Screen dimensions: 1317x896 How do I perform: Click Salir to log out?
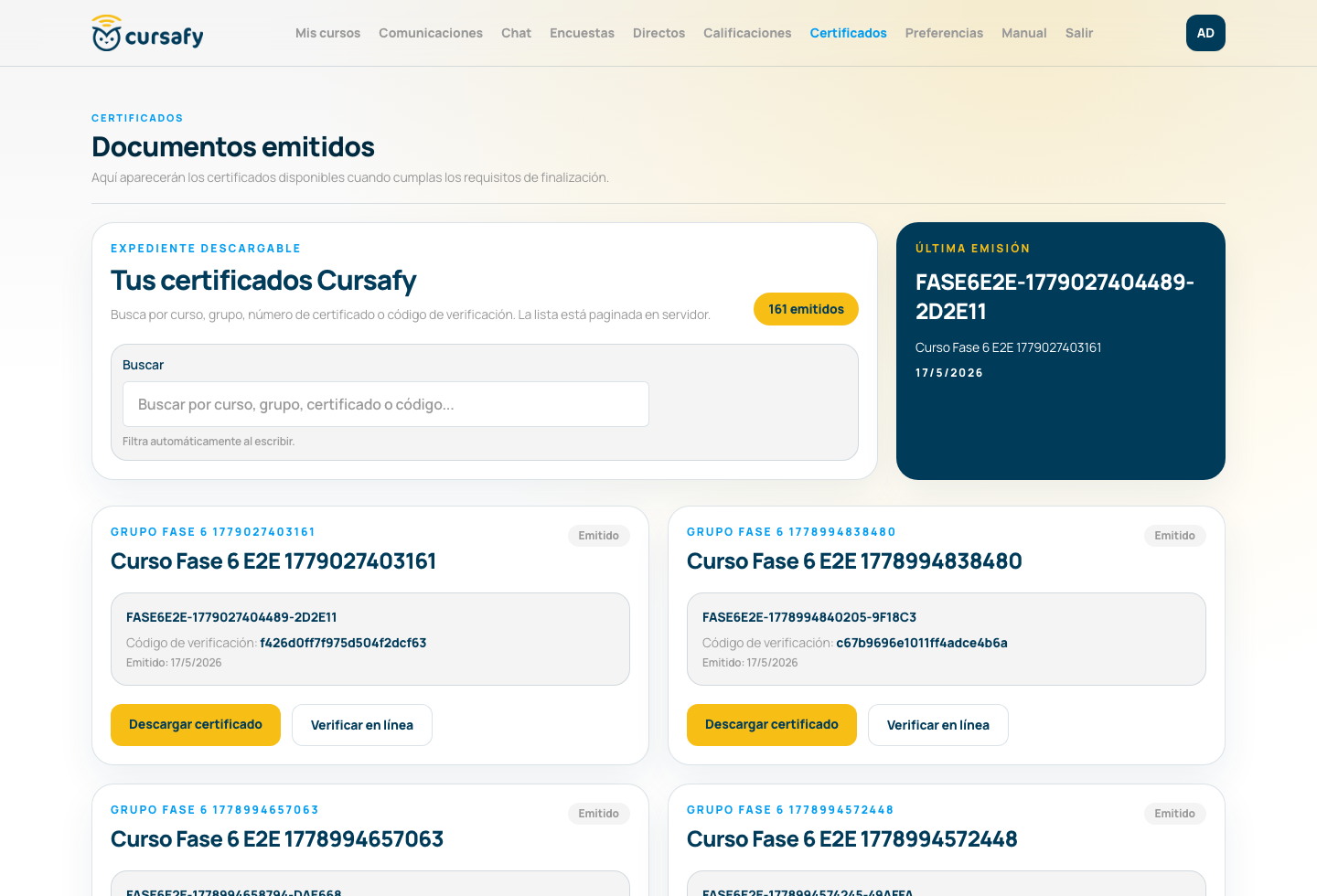point(1079,33)
